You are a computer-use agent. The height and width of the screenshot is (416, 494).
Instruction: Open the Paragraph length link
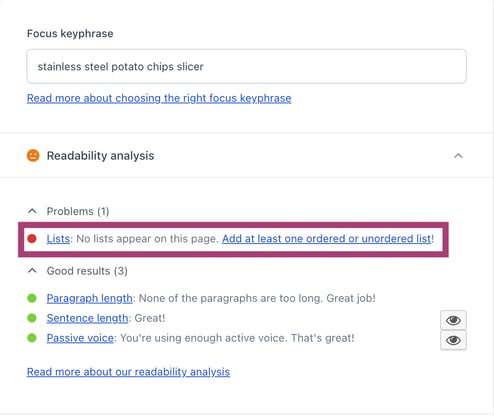(90, 298)
